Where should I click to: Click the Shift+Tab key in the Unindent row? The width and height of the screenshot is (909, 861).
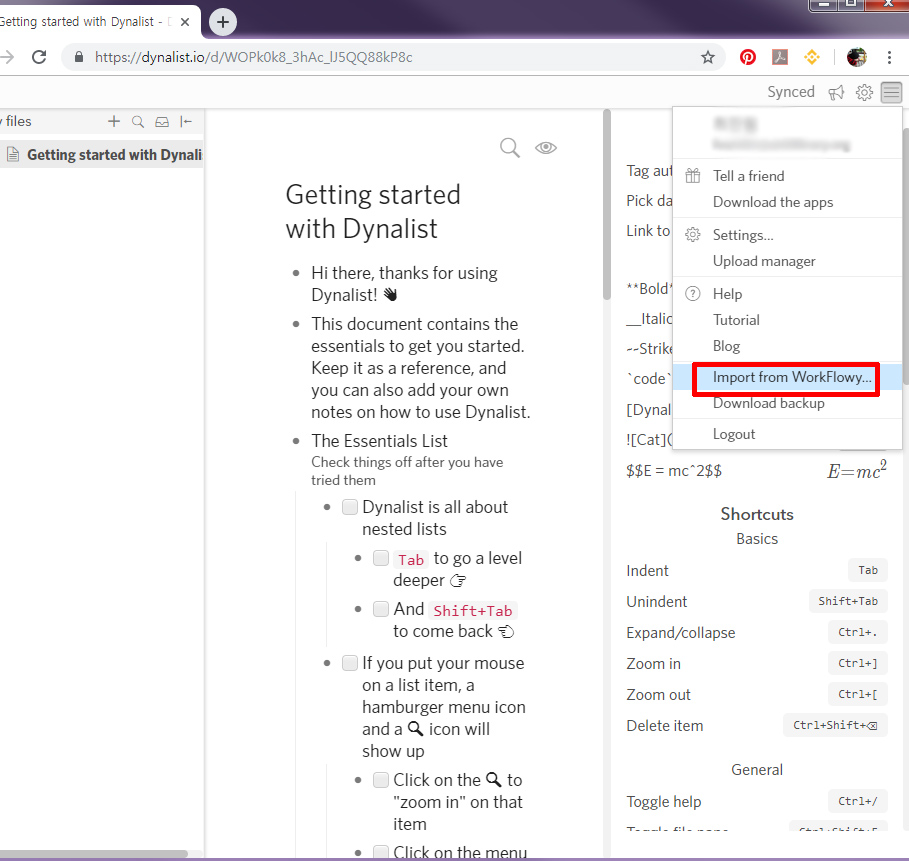[x=848, y=601]
